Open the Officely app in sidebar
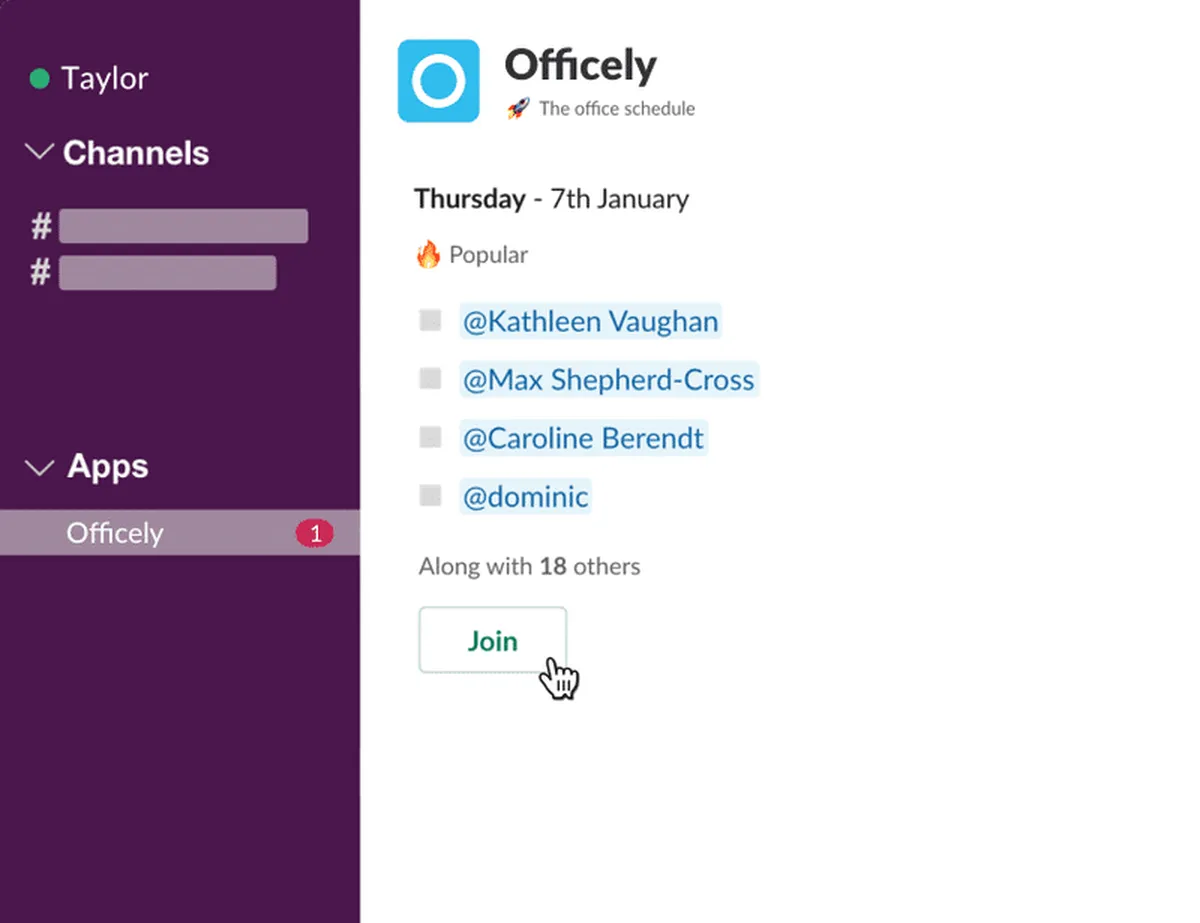 pos(115,534)
